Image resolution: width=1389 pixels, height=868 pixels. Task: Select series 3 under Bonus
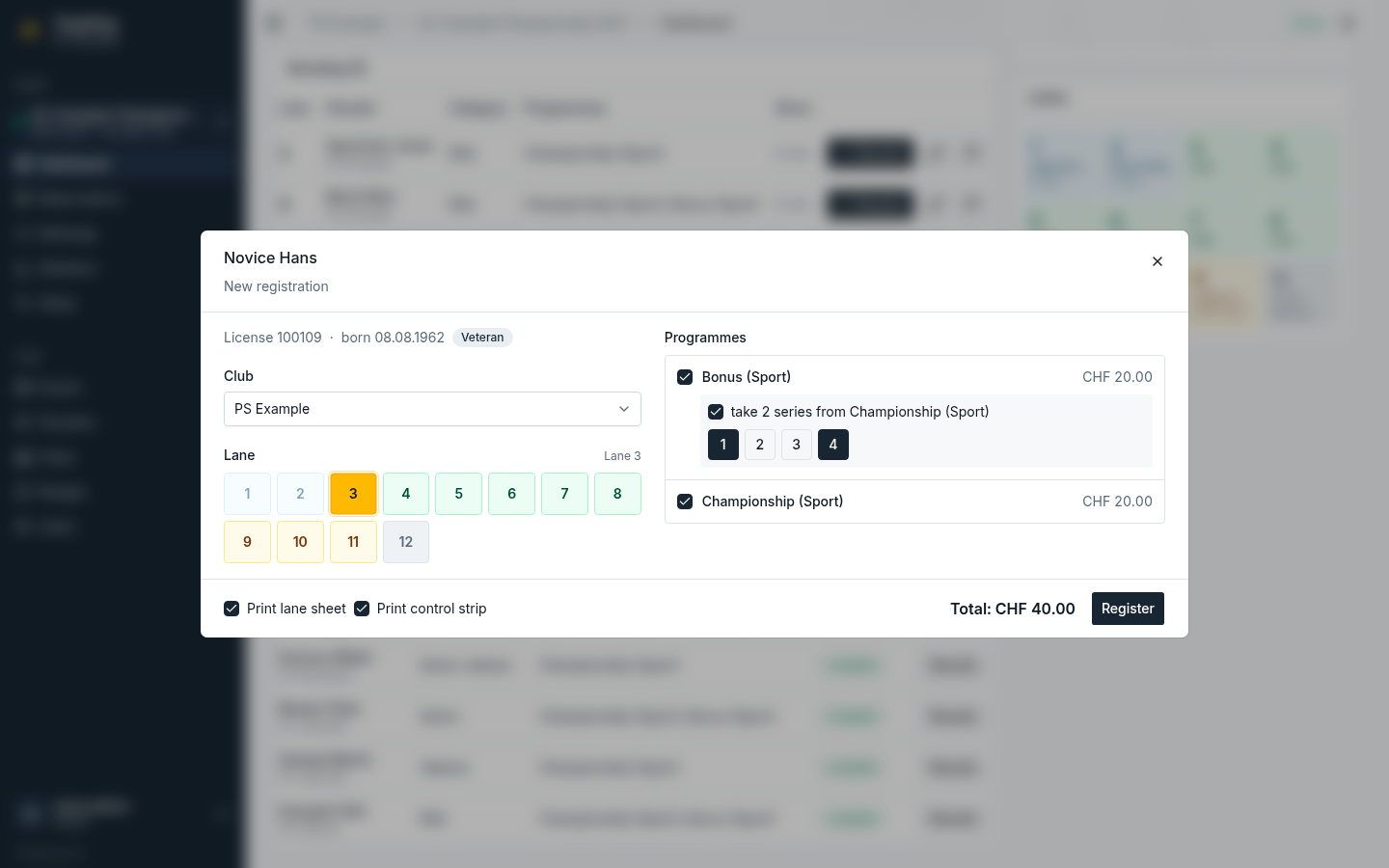[x=797, y=445]
